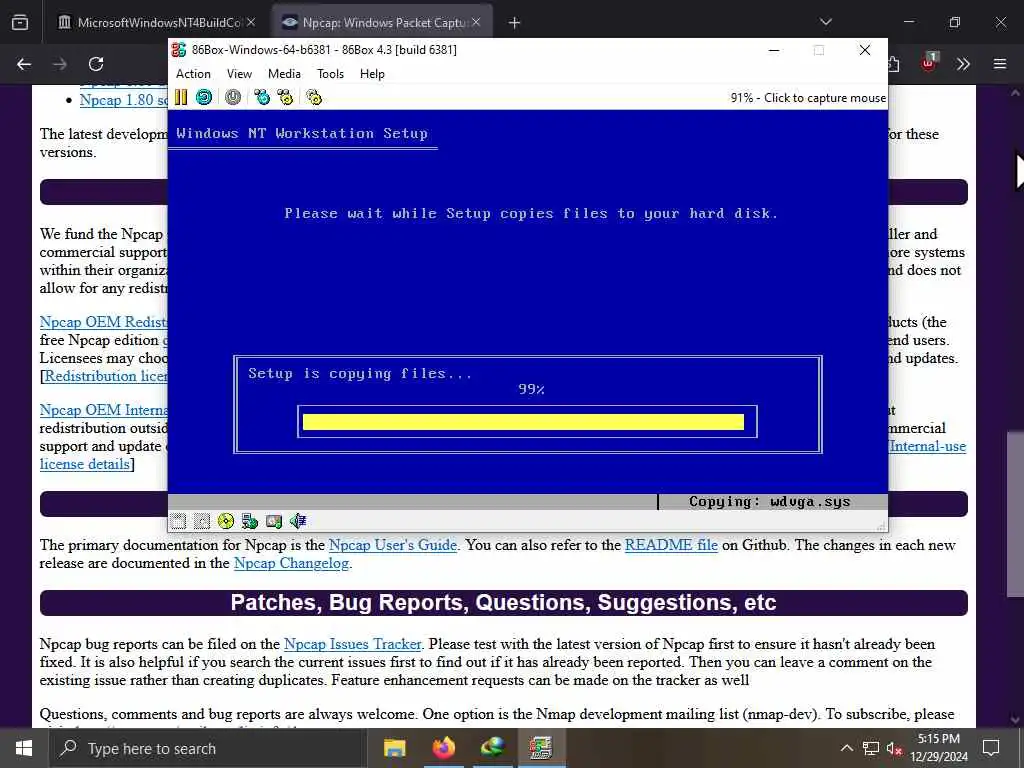Click the 86Box title bar logo icon
The height and width of the screenshot is (768, 1024).
tap(179, 50)
